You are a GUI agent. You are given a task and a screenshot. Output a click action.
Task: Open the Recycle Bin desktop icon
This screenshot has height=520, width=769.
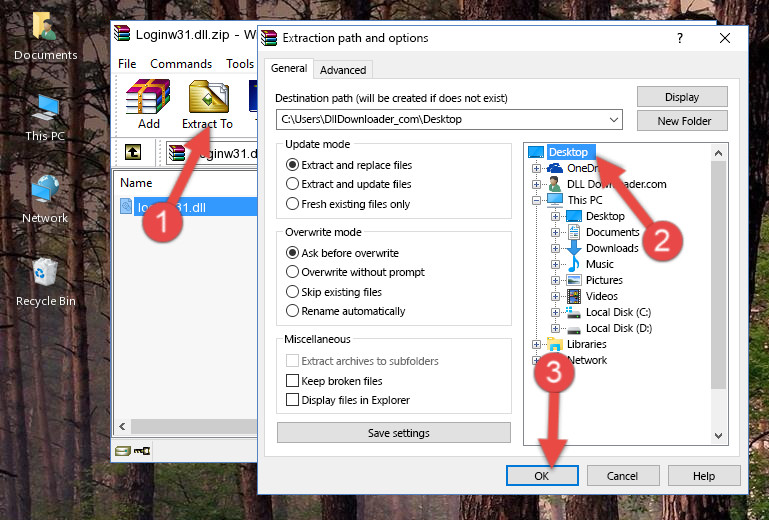tap(45, 280)
